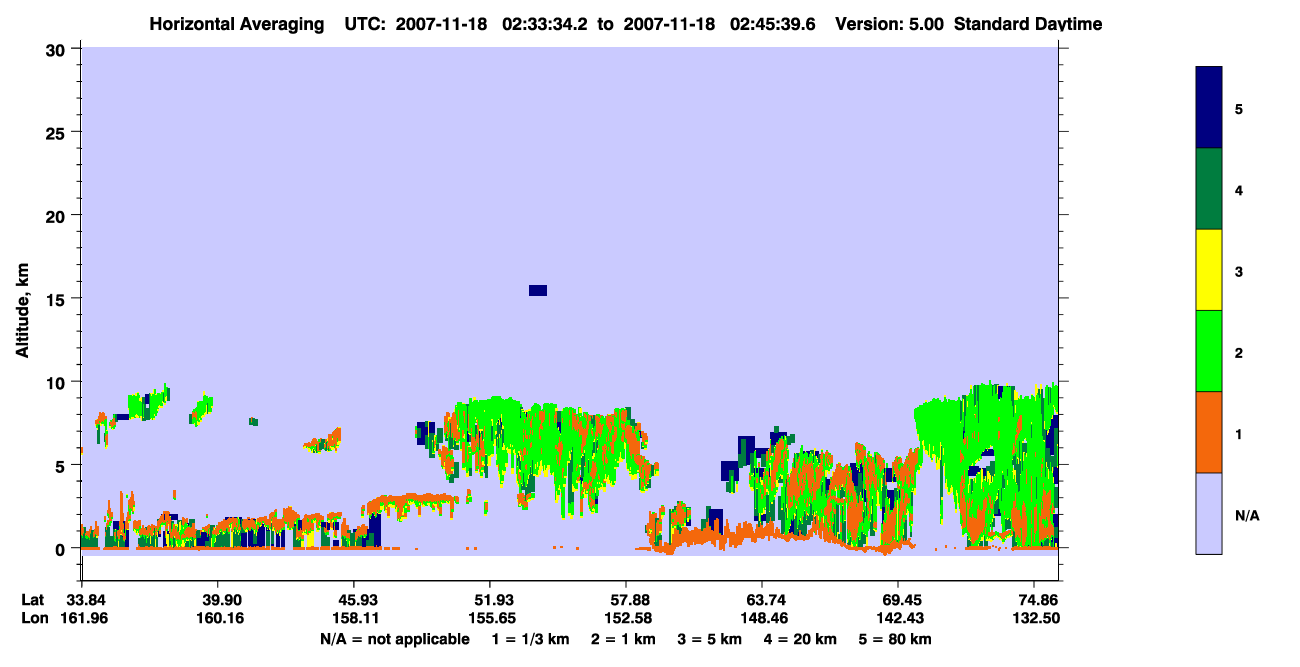Click the end time '02:45:39.6' in title
1300x667 pixels.
773,24
